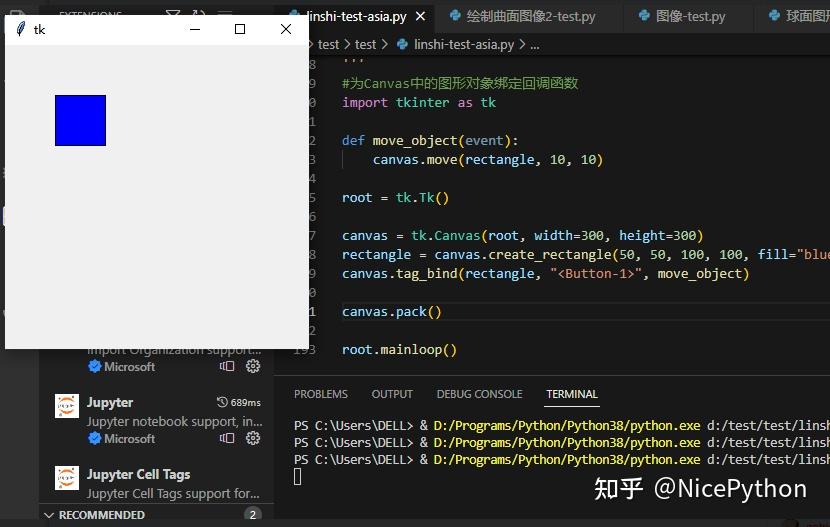Click Jupyter Cell Tags extension logo

point(67,478)
